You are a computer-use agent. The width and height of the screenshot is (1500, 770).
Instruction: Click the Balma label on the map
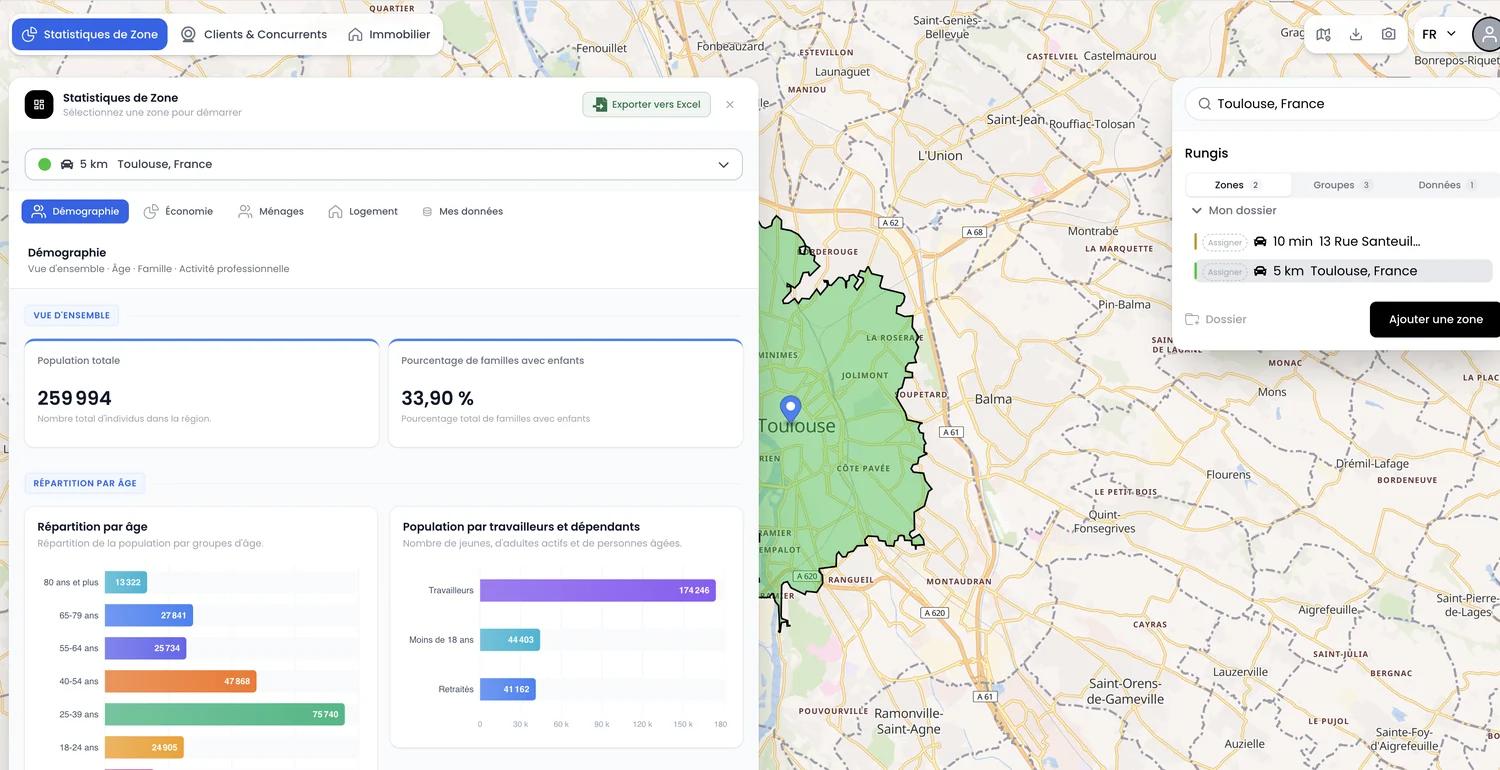tap(993, 399)
